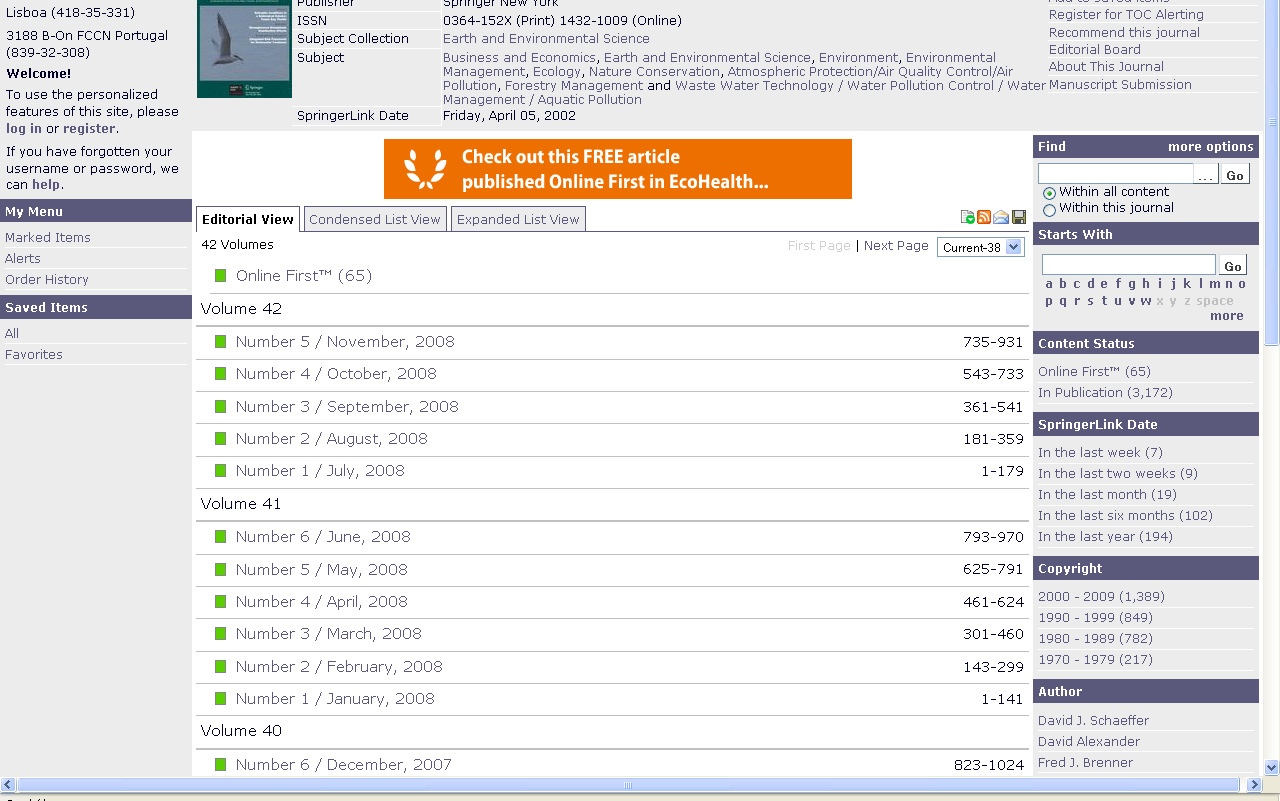Select the Within all content radio button

[1049, 193]
